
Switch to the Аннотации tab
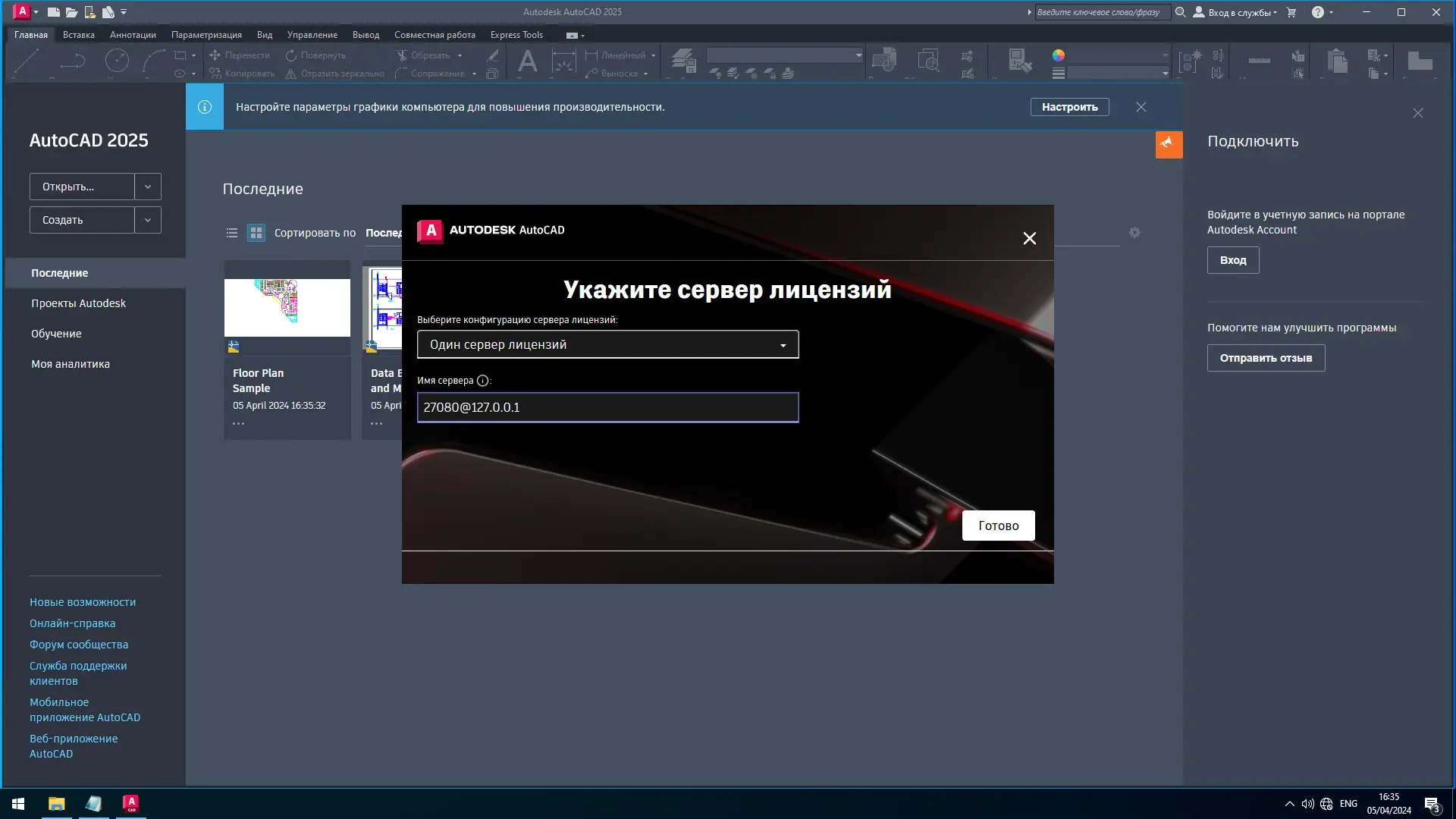tap(133, 35)
